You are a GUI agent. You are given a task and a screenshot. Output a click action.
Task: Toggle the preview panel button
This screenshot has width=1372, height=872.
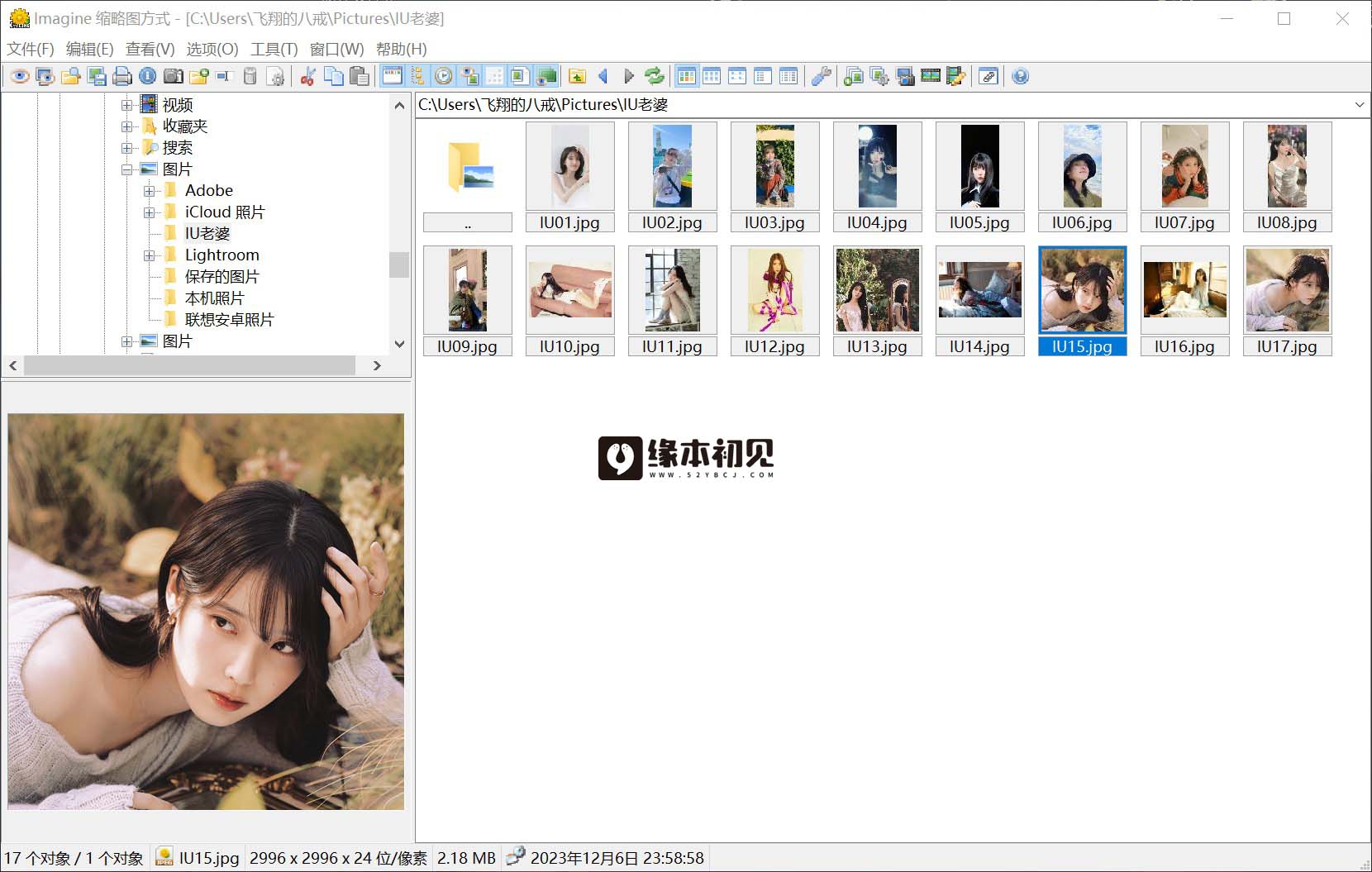(469, 77)
